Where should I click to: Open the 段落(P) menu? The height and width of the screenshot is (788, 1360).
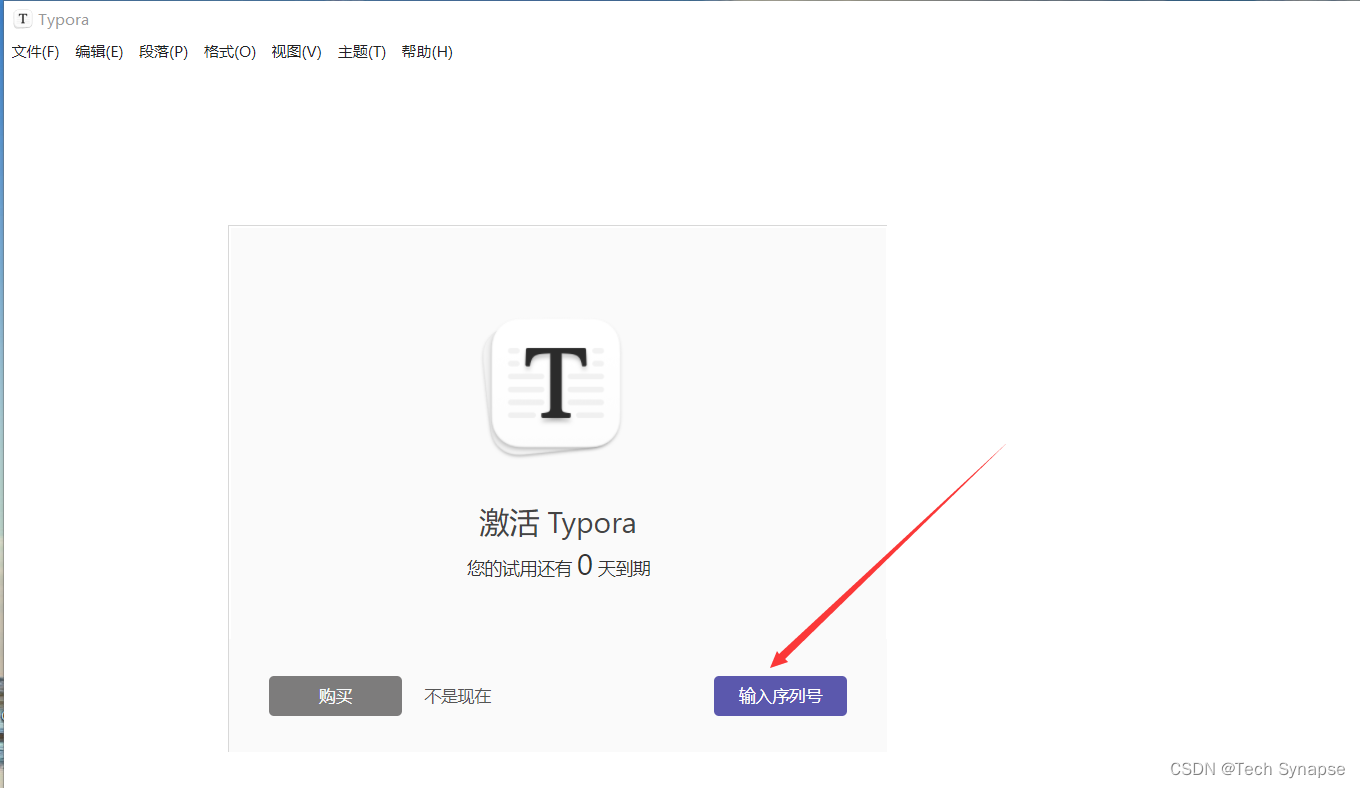point(164,52)
